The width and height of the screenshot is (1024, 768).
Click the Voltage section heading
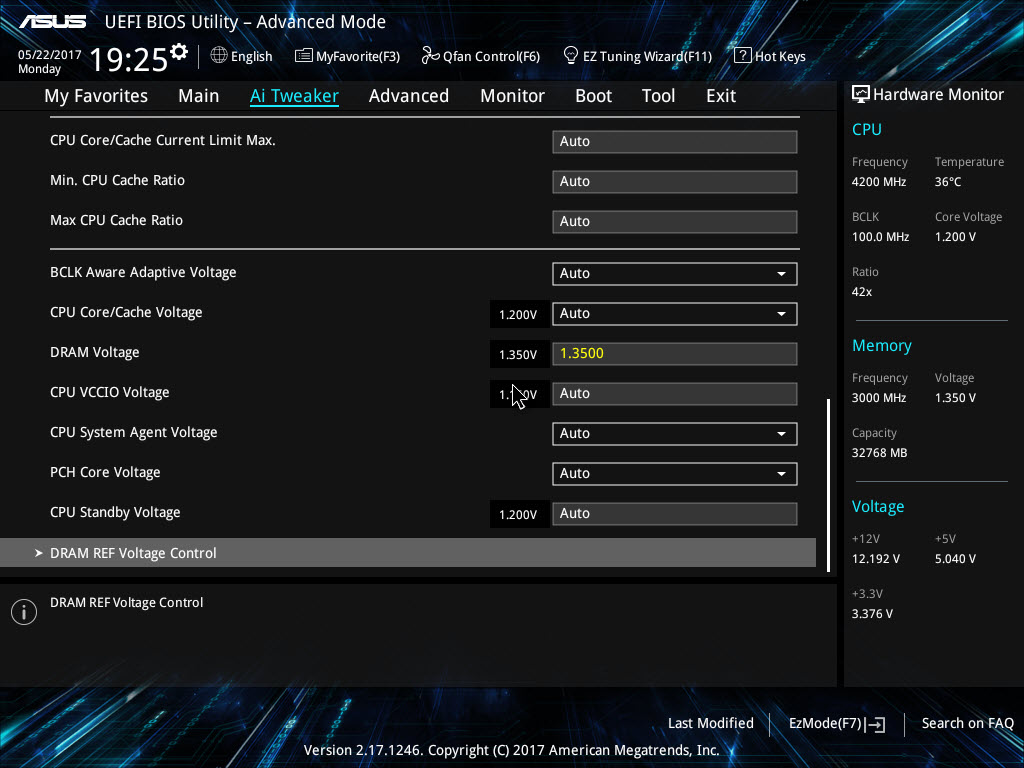point(878,507)
